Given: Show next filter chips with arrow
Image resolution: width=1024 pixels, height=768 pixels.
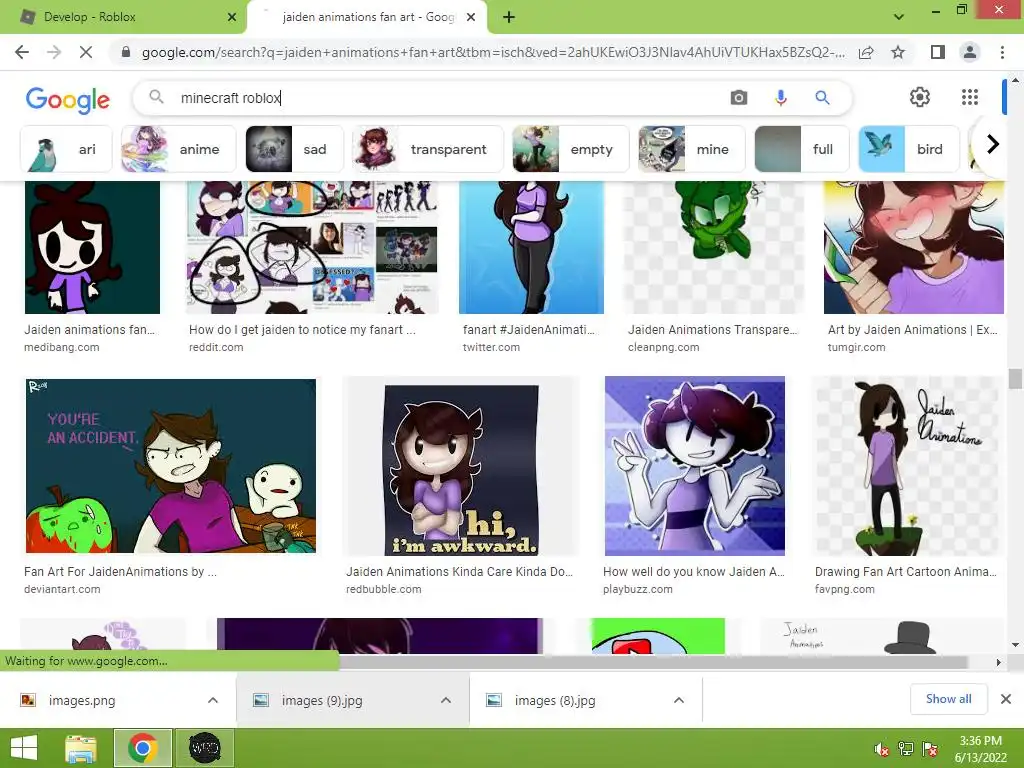Looking at the screenshot, I should coord(993,144).
